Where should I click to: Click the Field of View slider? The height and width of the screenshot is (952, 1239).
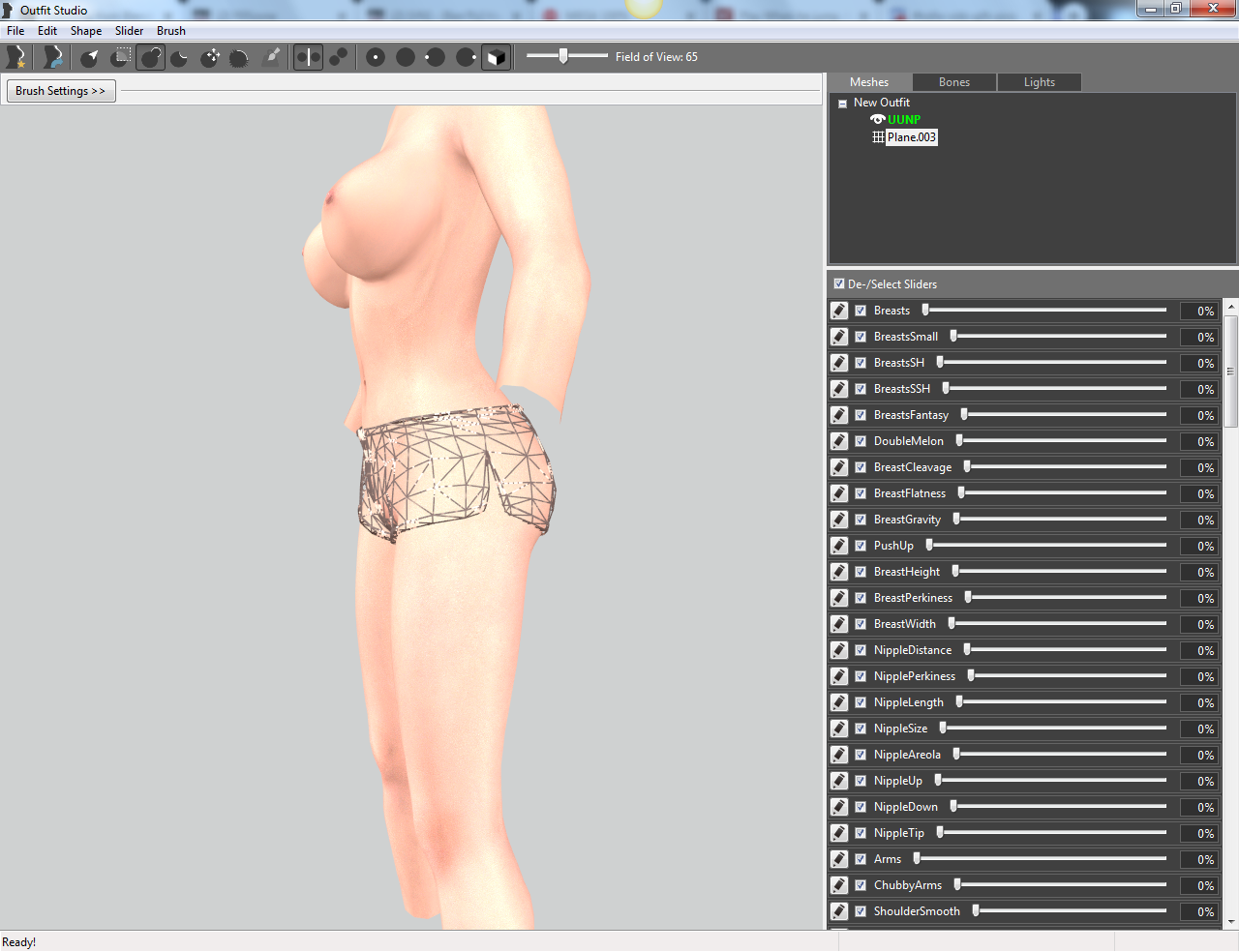pos(567,56)
